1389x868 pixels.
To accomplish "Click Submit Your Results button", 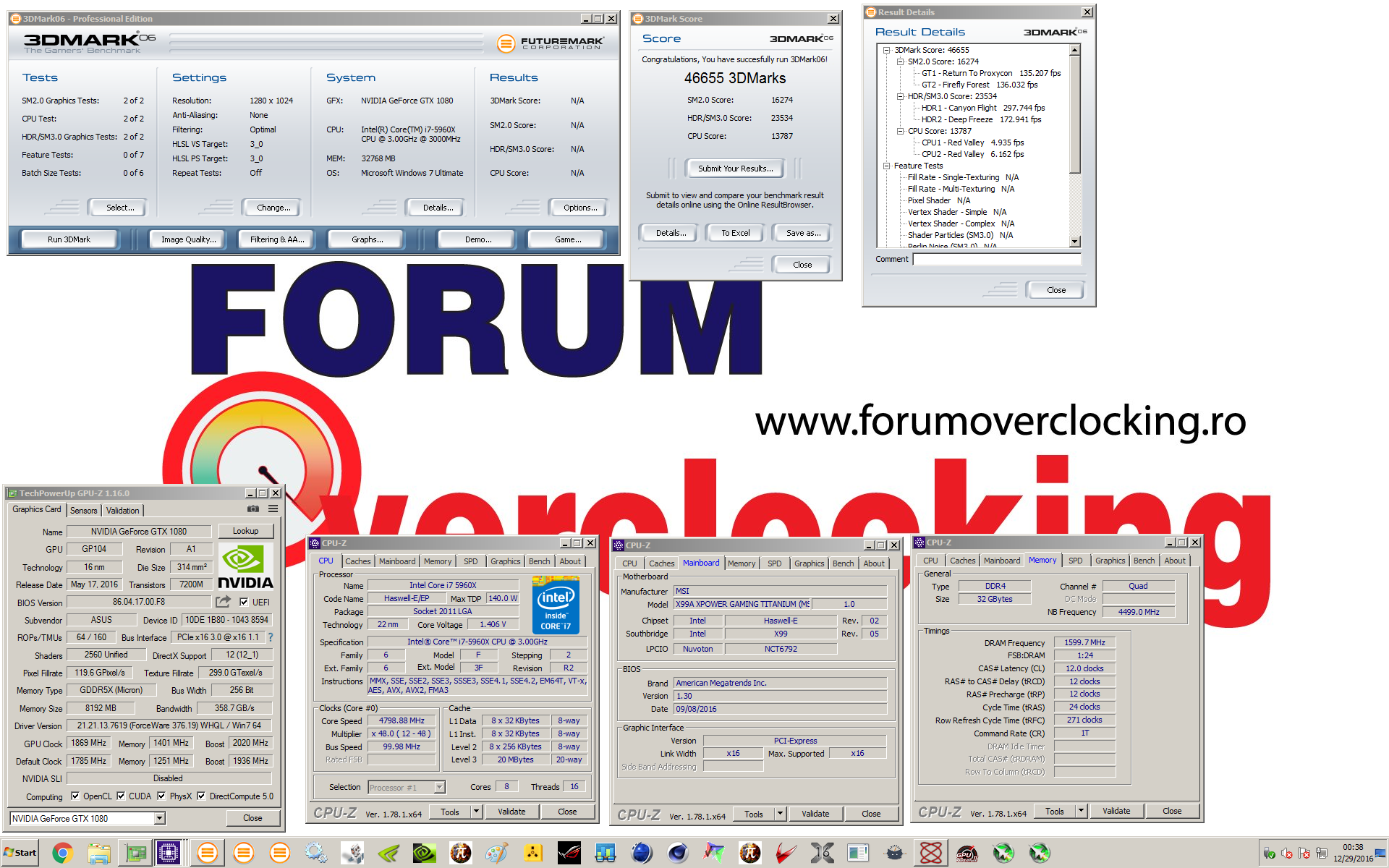I will click(736, 169).
